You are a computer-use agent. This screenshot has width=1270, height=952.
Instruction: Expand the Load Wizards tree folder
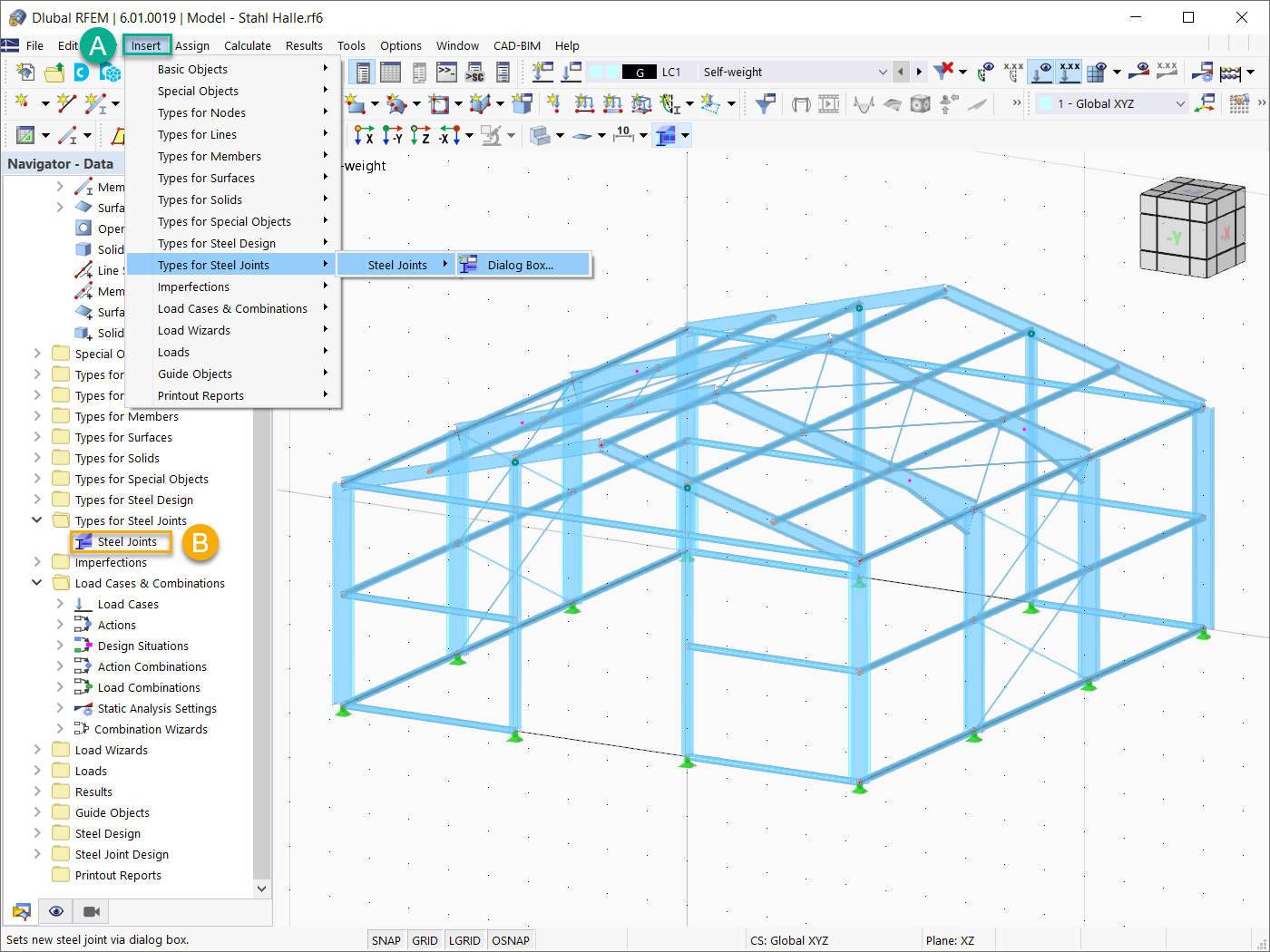tap(37, 750)
